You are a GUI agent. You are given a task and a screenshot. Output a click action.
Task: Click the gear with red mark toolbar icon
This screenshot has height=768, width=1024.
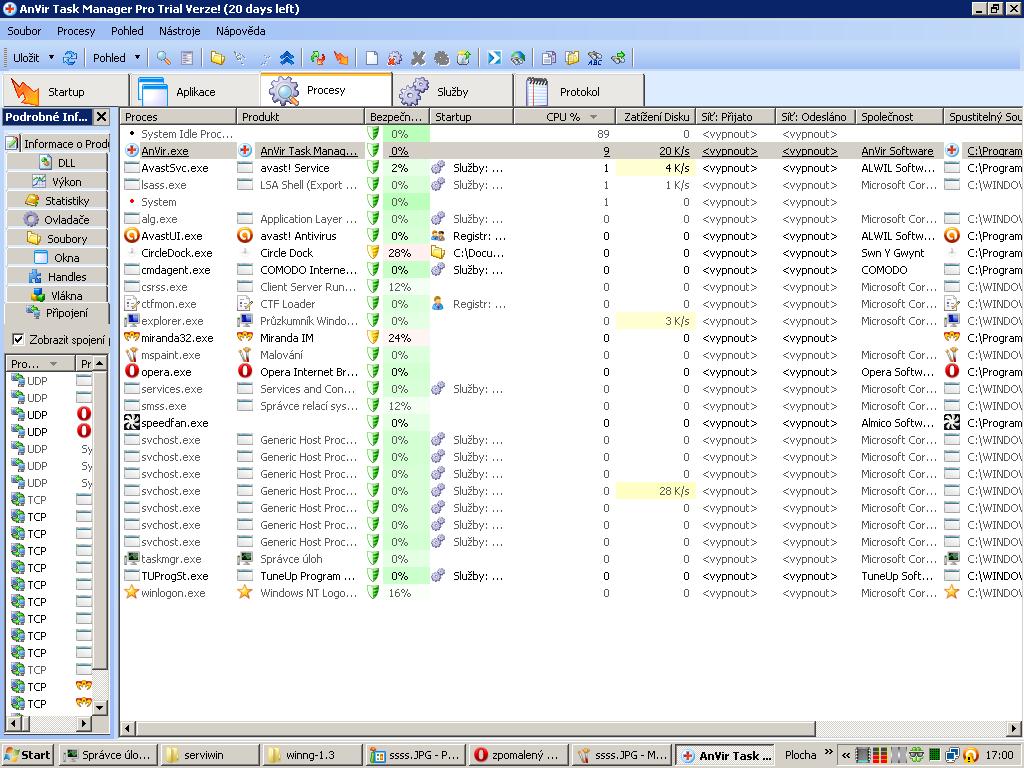click(394, 58)
